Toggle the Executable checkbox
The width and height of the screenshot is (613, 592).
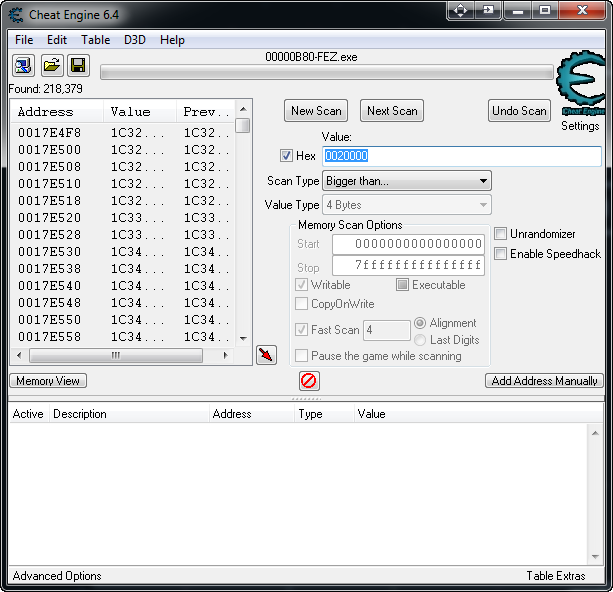point(402,284)
